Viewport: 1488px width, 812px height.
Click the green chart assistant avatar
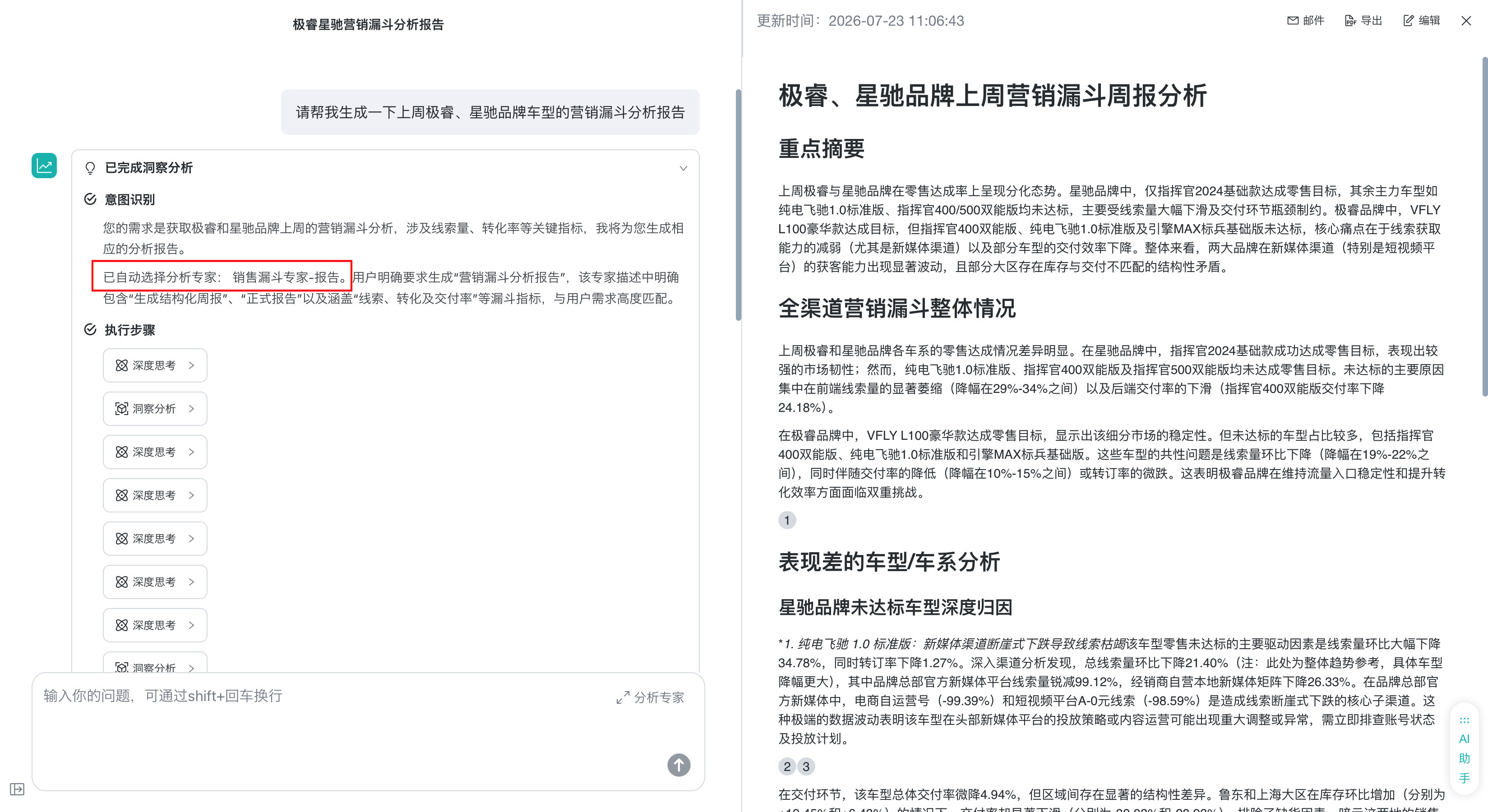[44, 166]
